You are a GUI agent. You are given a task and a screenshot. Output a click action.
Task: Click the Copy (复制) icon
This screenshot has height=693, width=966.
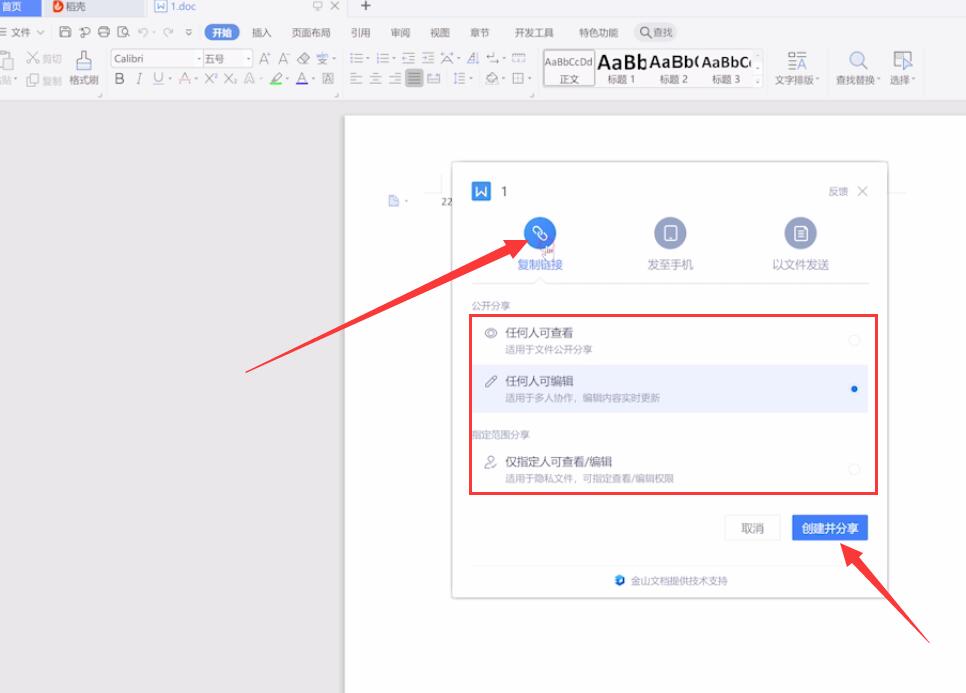tap(33, 80)
